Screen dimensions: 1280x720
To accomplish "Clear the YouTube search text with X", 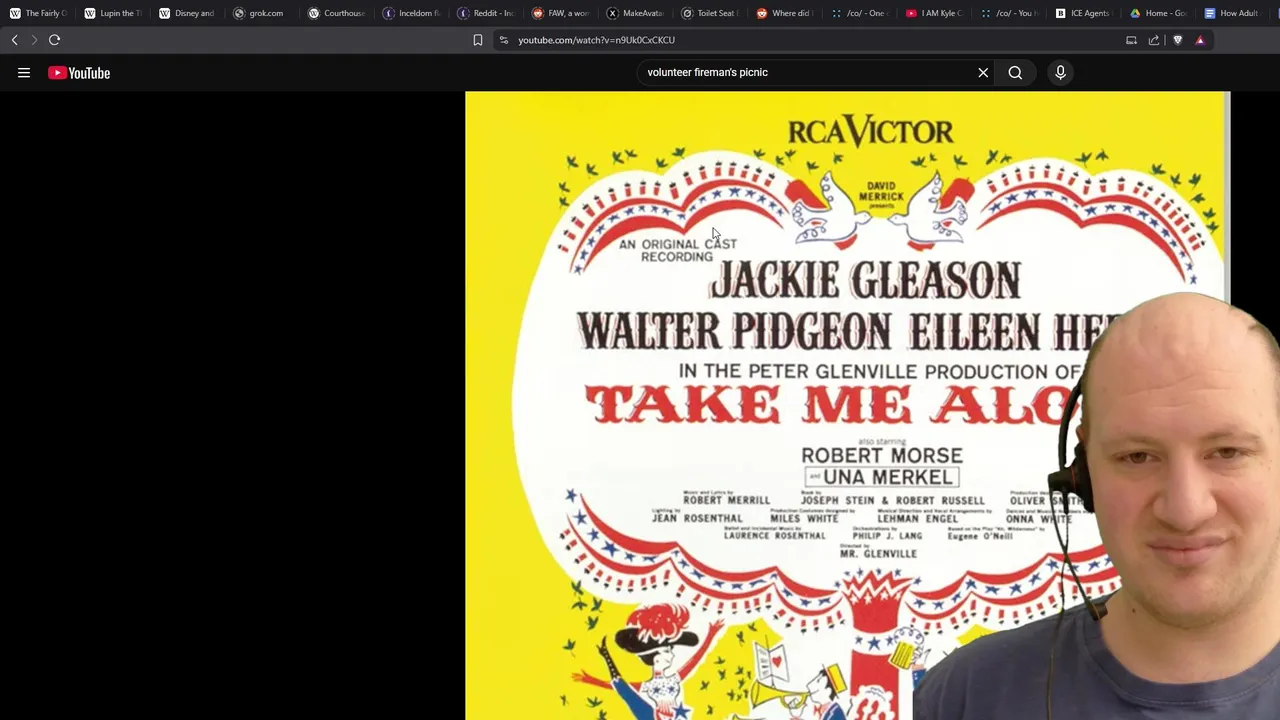I will [983, 72].
